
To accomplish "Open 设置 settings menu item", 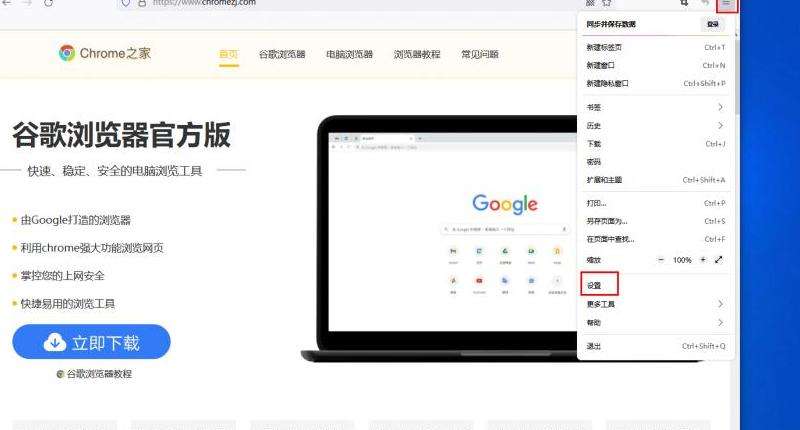I will point(655,286).
